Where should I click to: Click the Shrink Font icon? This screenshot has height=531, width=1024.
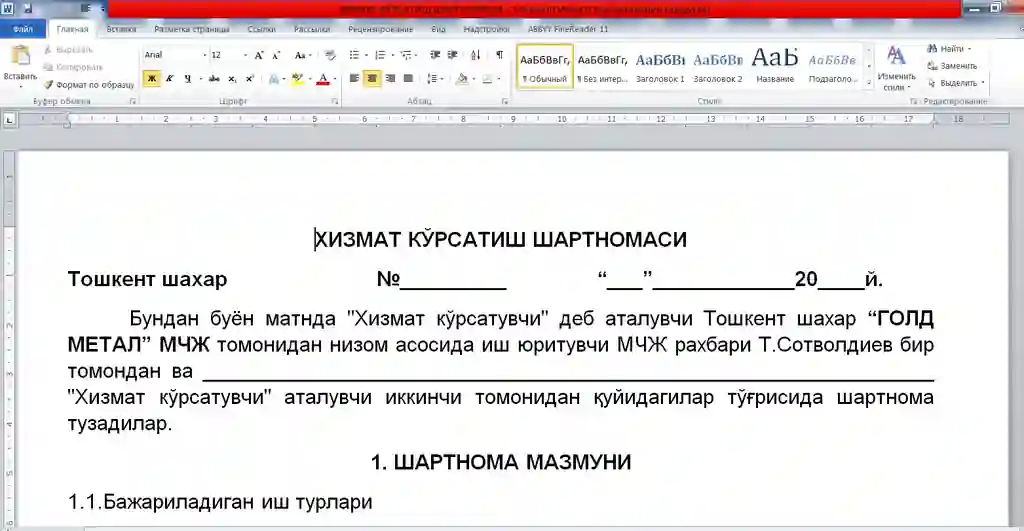click(x=276, y=56)
